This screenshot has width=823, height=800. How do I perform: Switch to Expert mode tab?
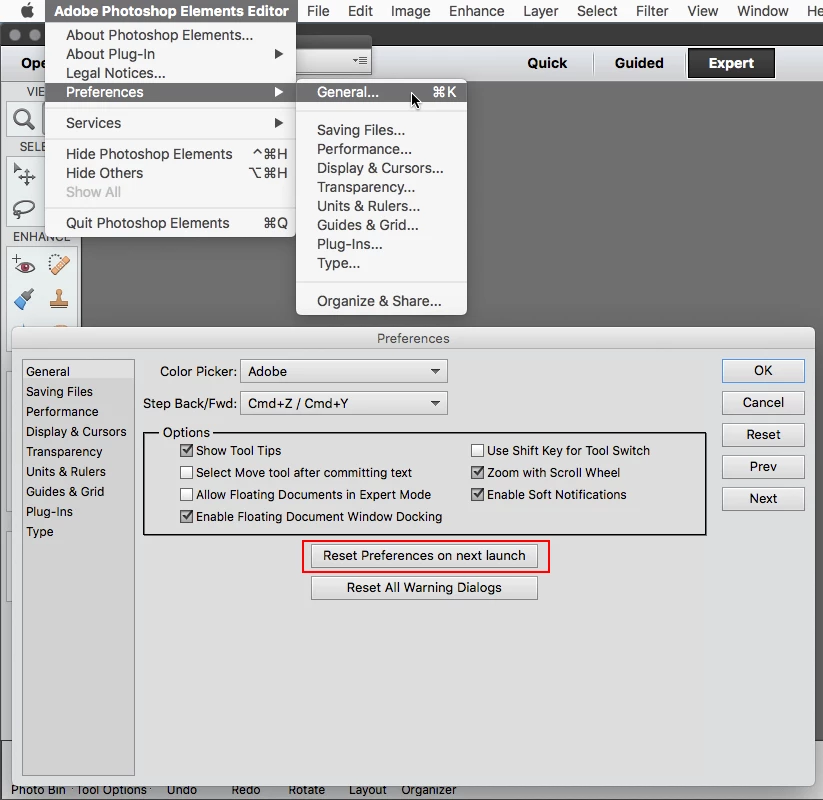coord(731,63)
